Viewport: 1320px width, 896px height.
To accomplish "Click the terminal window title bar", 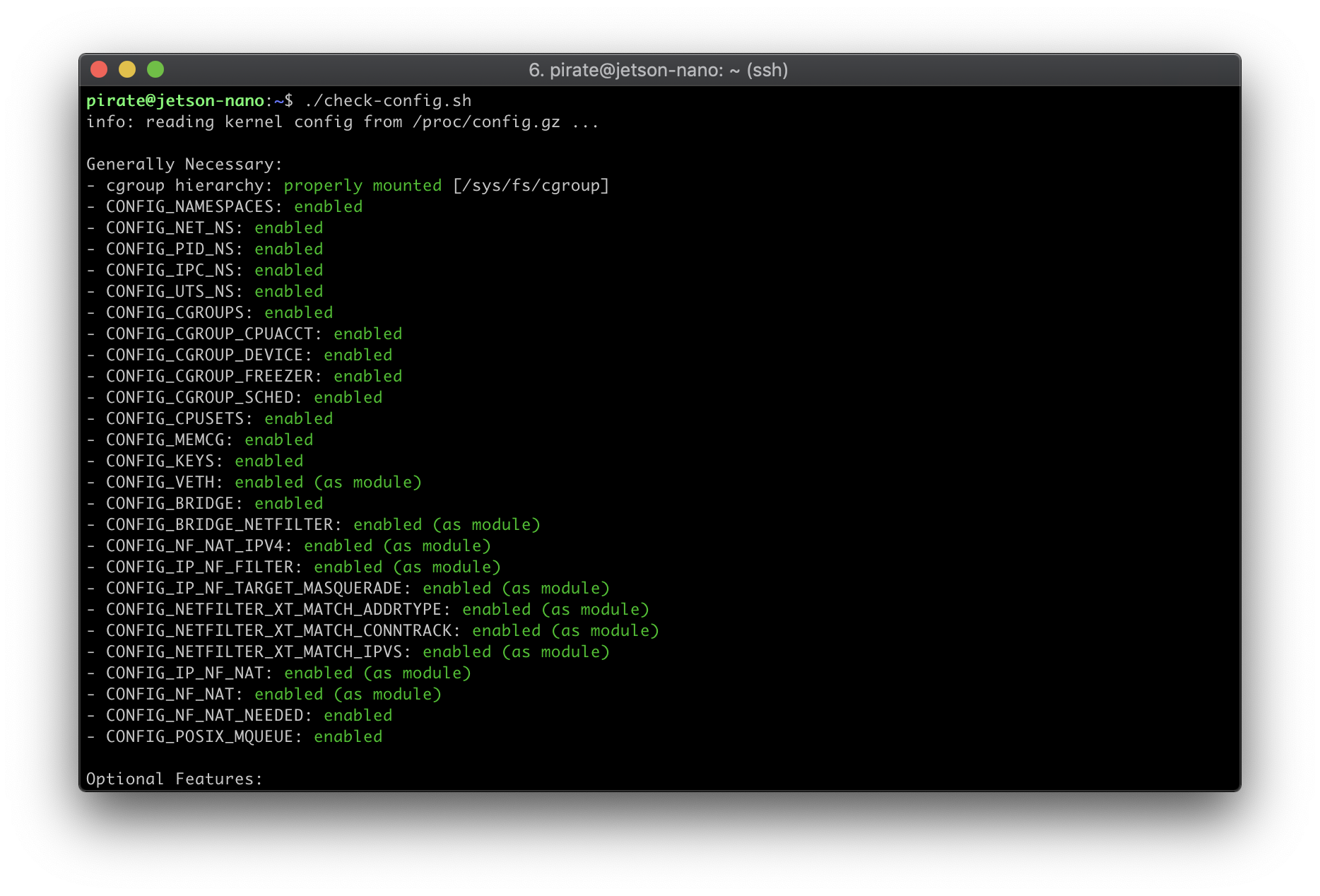I will [657, 70].
